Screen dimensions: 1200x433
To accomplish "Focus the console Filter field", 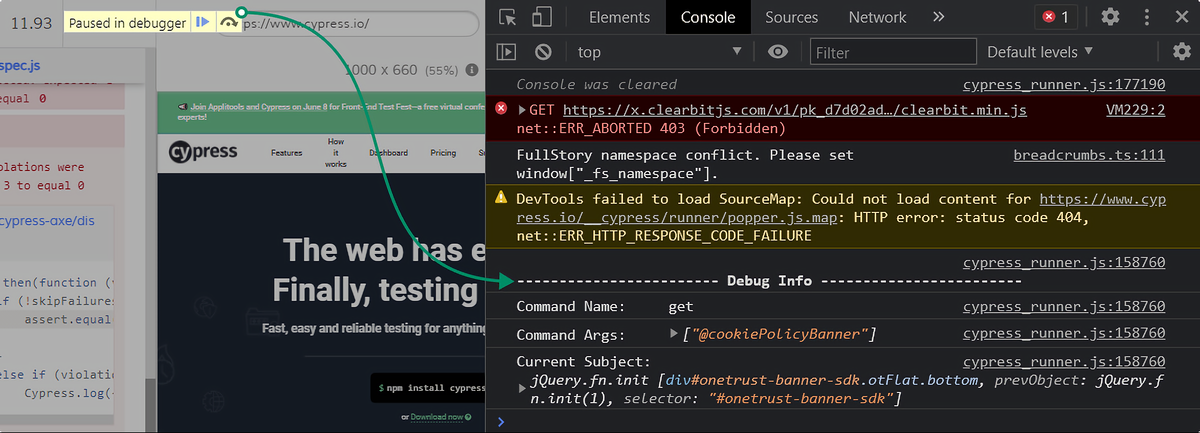I will pyautogui.click(x=893, y=51).
